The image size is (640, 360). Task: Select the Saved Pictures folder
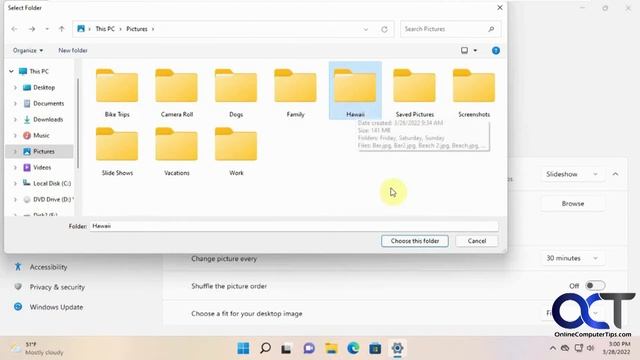pos(414,93)
